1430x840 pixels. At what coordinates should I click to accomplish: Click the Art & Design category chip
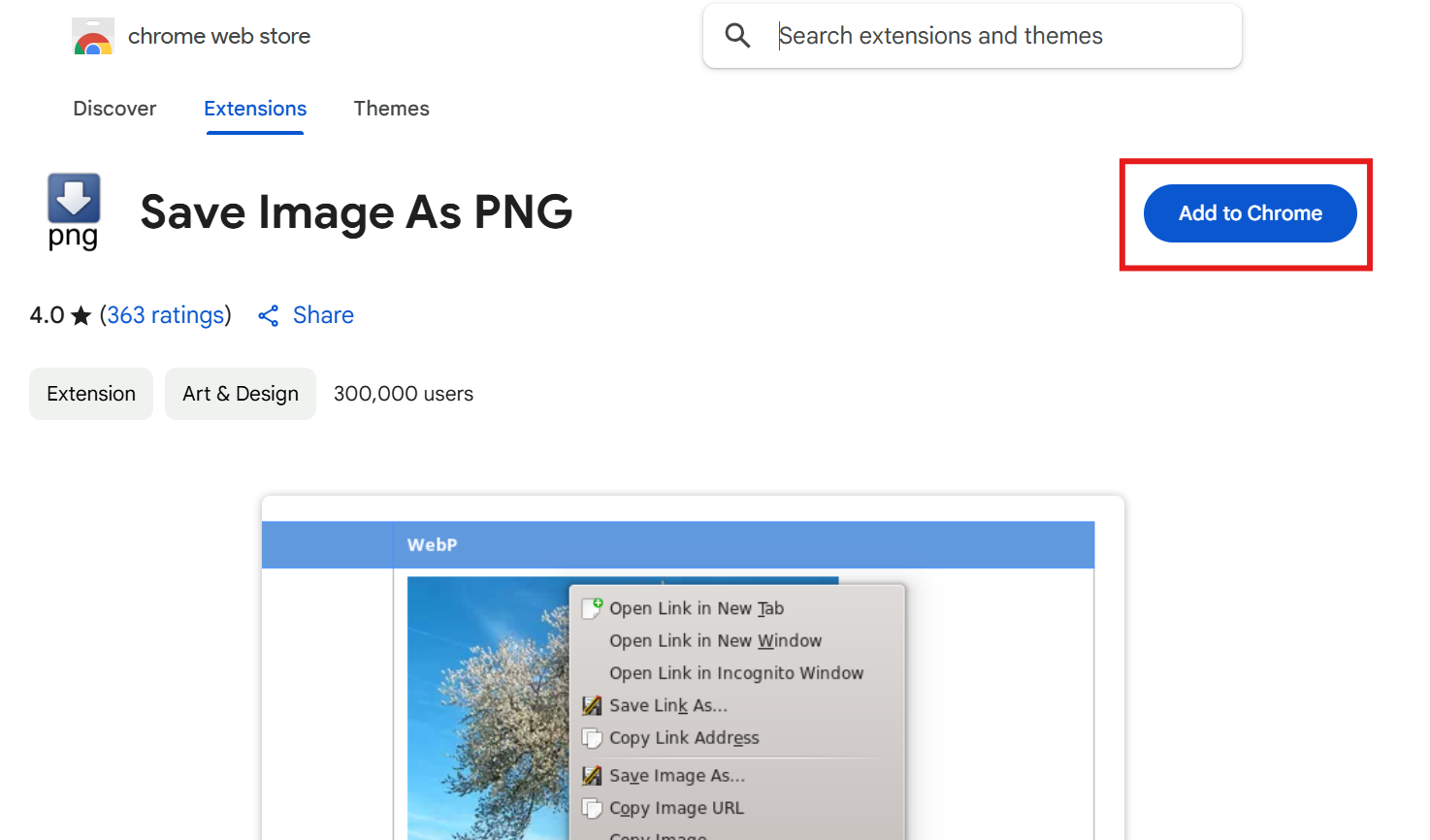pos(241,394)
